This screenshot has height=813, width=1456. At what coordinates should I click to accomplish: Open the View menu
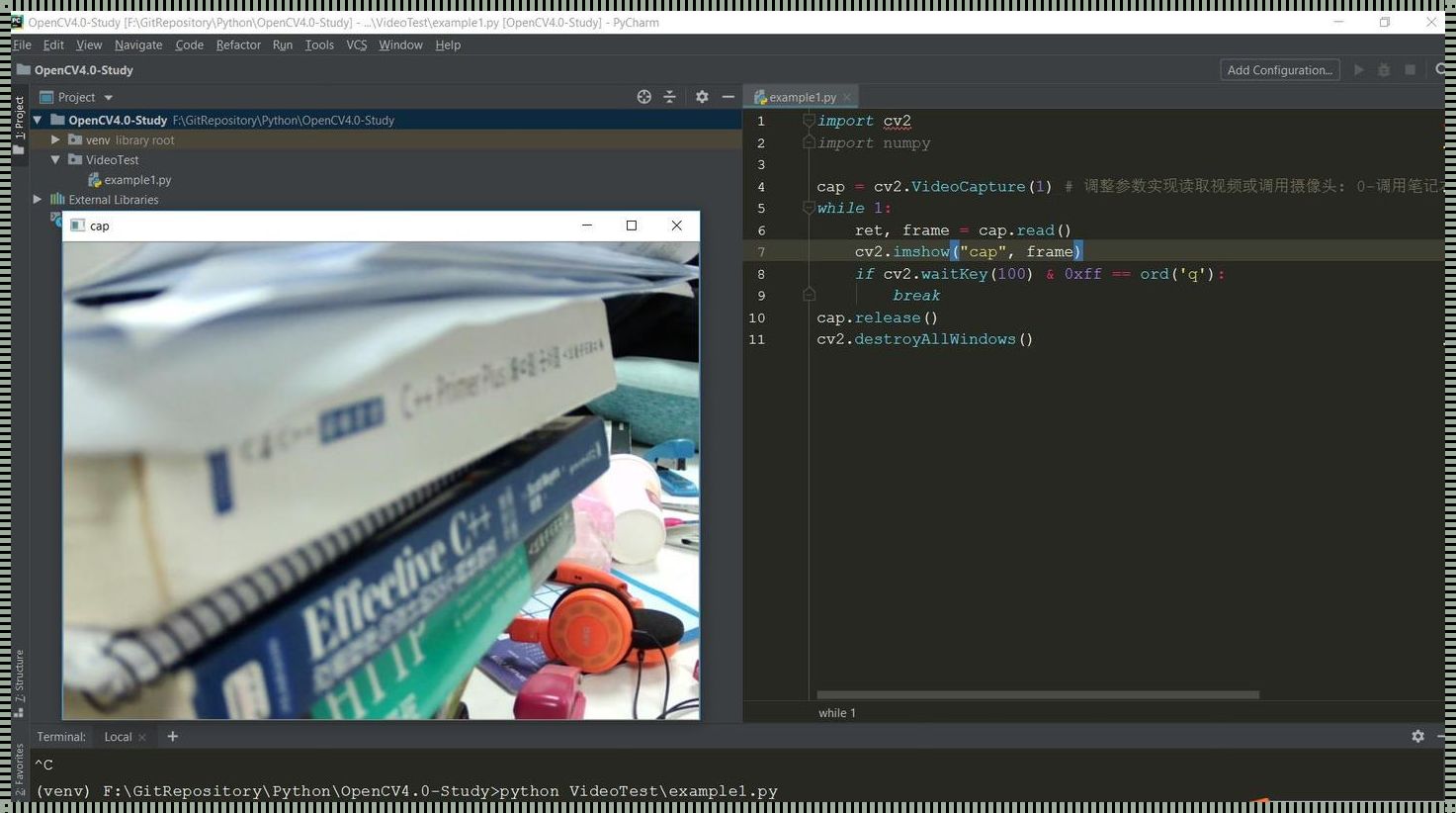coord(89,45)
